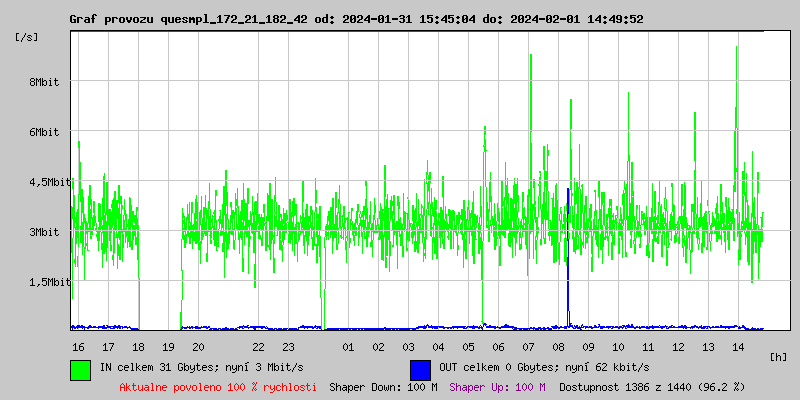800x400 pixels.
Task: Click the [h] hours unit label
Action: (779, 356)
